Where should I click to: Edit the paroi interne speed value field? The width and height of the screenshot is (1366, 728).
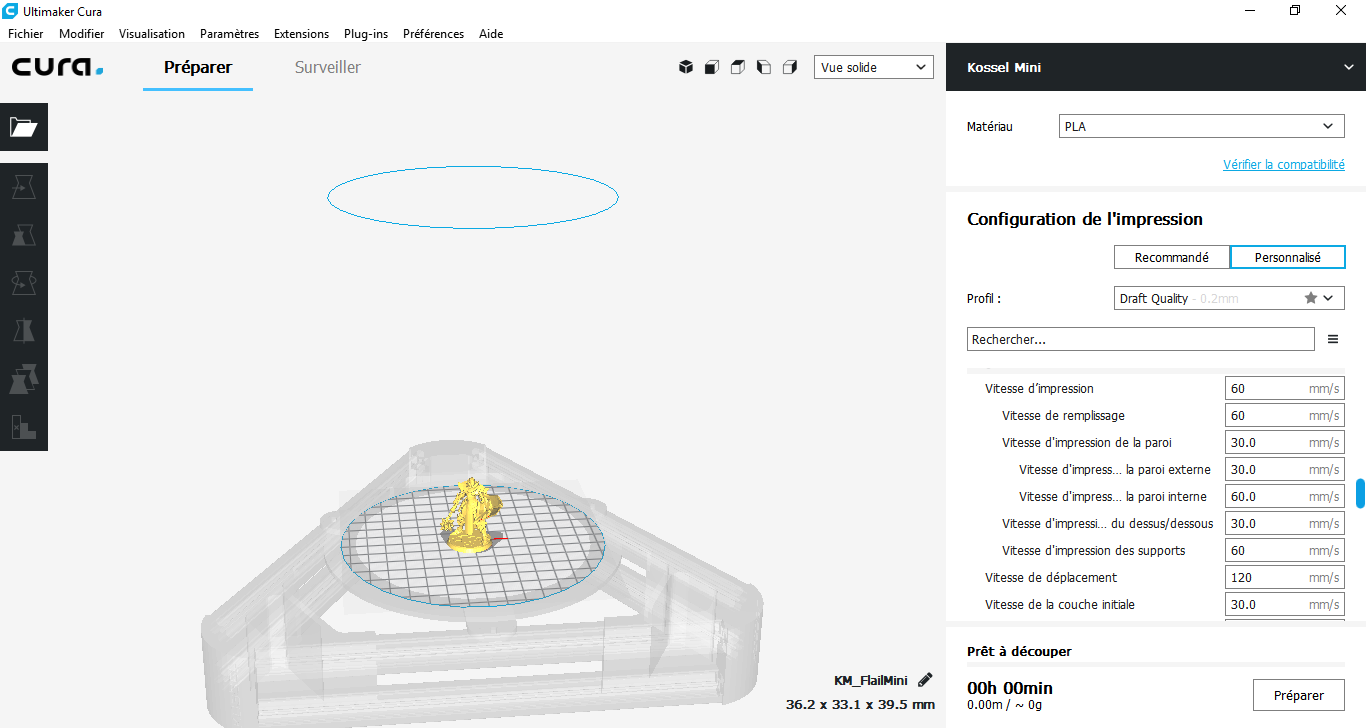point(1285,496)
